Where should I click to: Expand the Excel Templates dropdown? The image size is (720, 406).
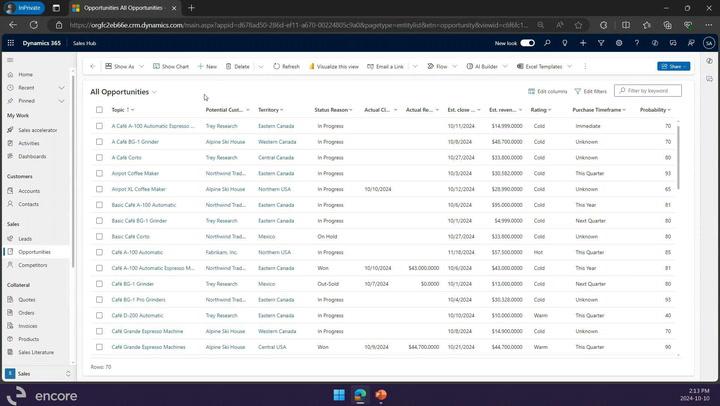point(569,66)
